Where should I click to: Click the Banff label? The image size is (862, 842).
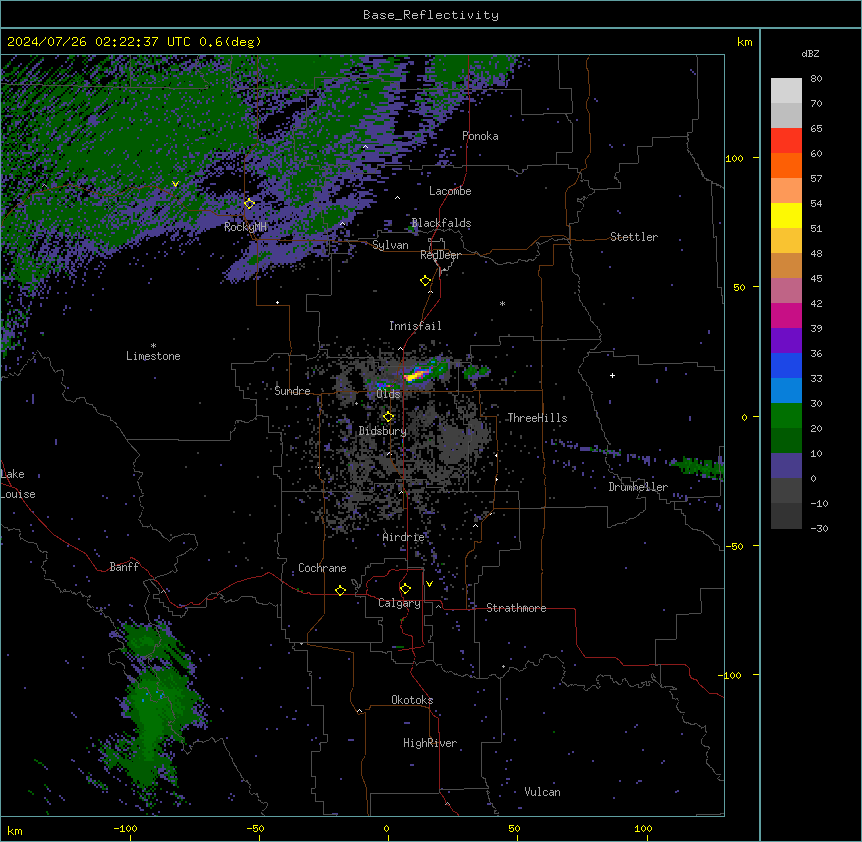(124, 567)
